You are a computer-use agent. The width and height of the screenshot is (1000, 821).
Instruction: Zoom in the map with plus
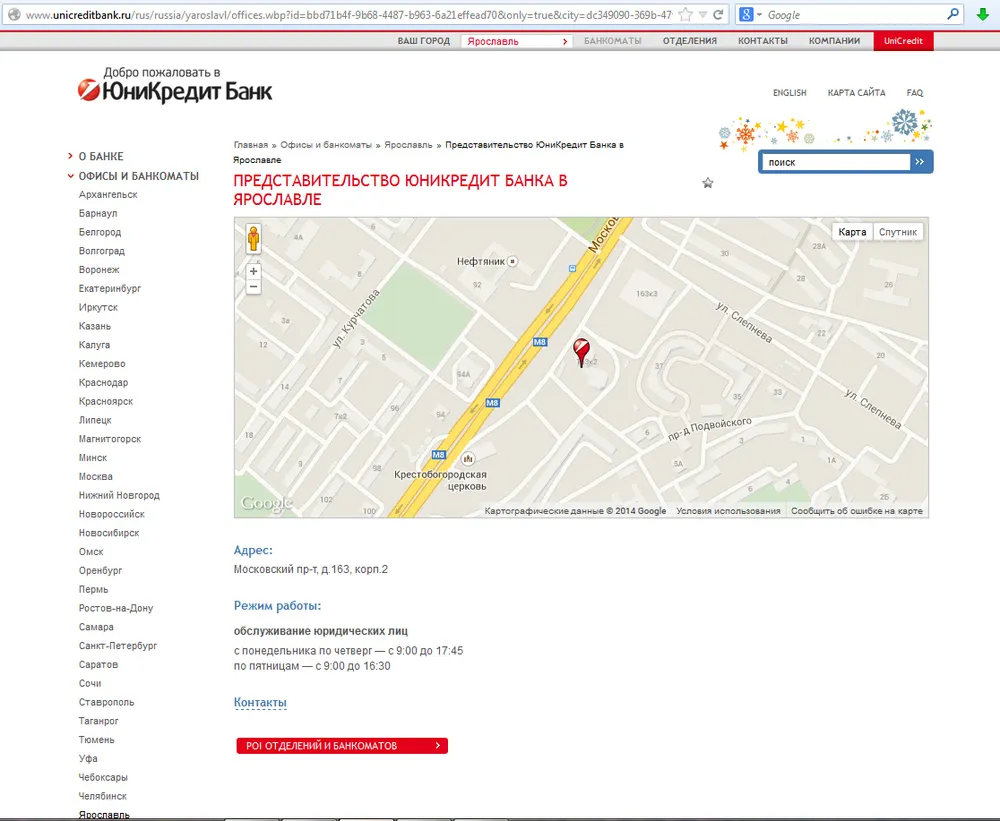coord(253,271)
